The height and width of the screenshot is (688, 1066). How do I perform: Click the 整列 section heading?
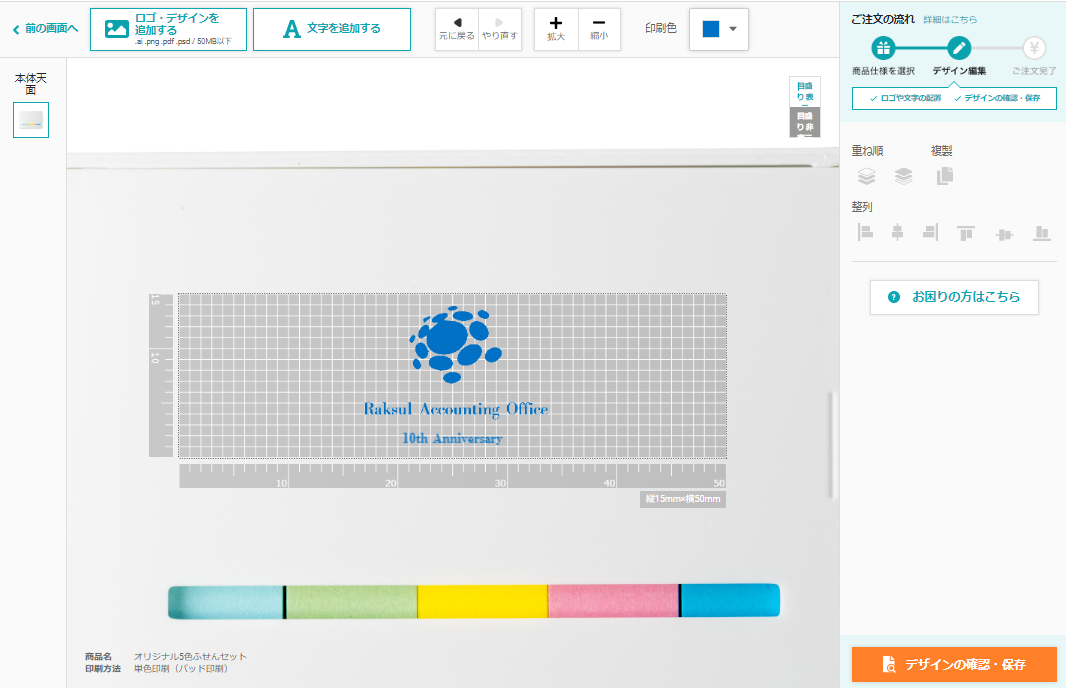862,207
